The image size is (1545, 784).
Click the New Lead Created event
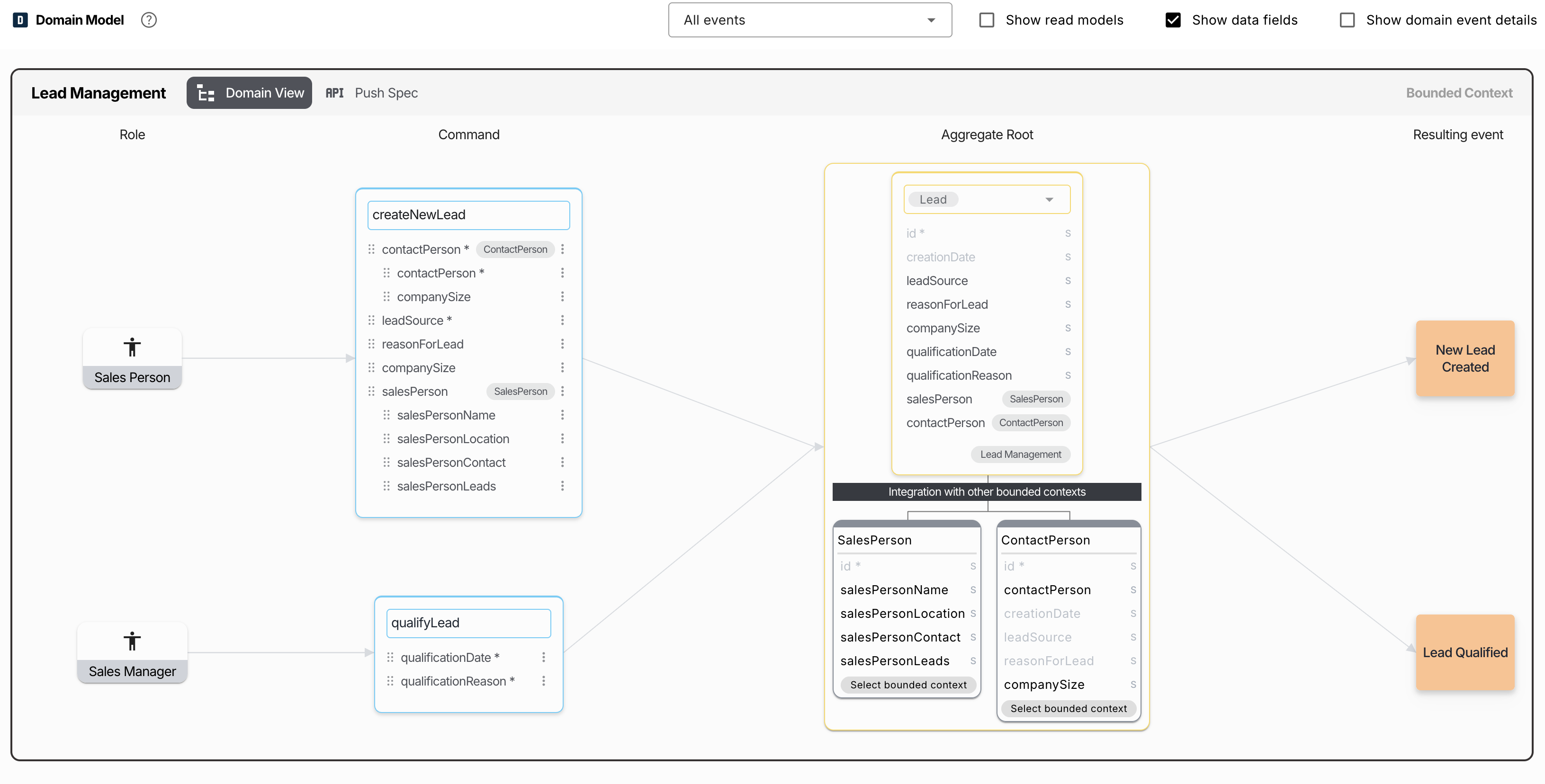(x=1465, y=358)
